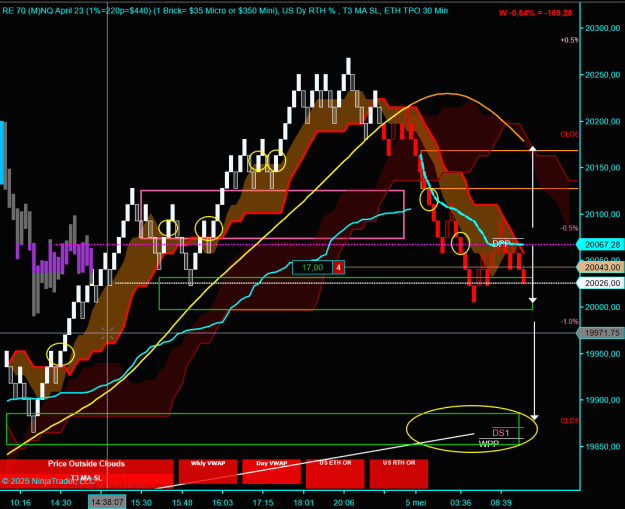The image size is (625, 509).
Task: Click the Day VWAP indicator box
Action: coord(271,472)
